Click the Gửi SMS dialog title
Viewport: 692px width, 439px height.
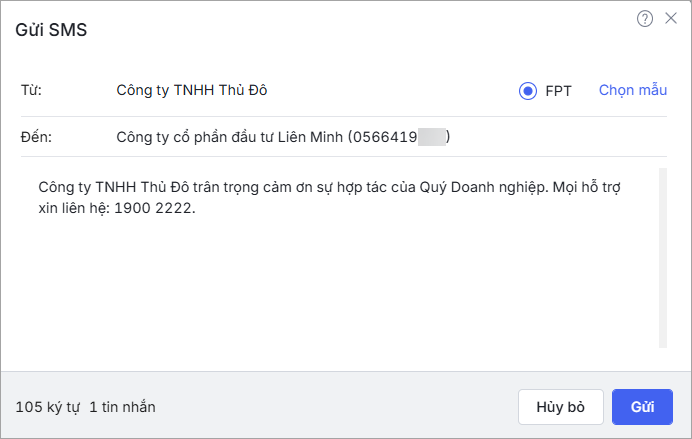pyautogui.click(x=51, y=30)
